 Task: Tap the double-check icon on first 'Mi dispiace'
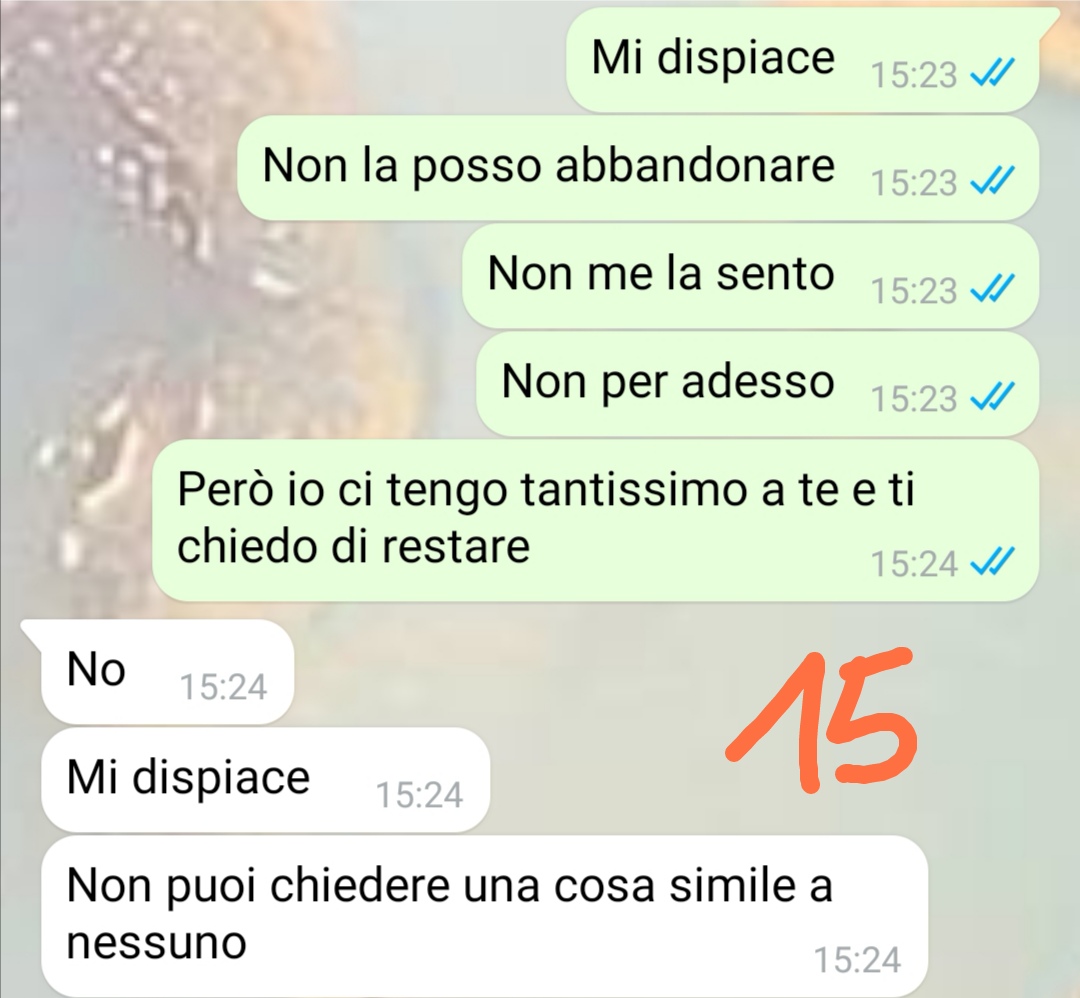992,73
